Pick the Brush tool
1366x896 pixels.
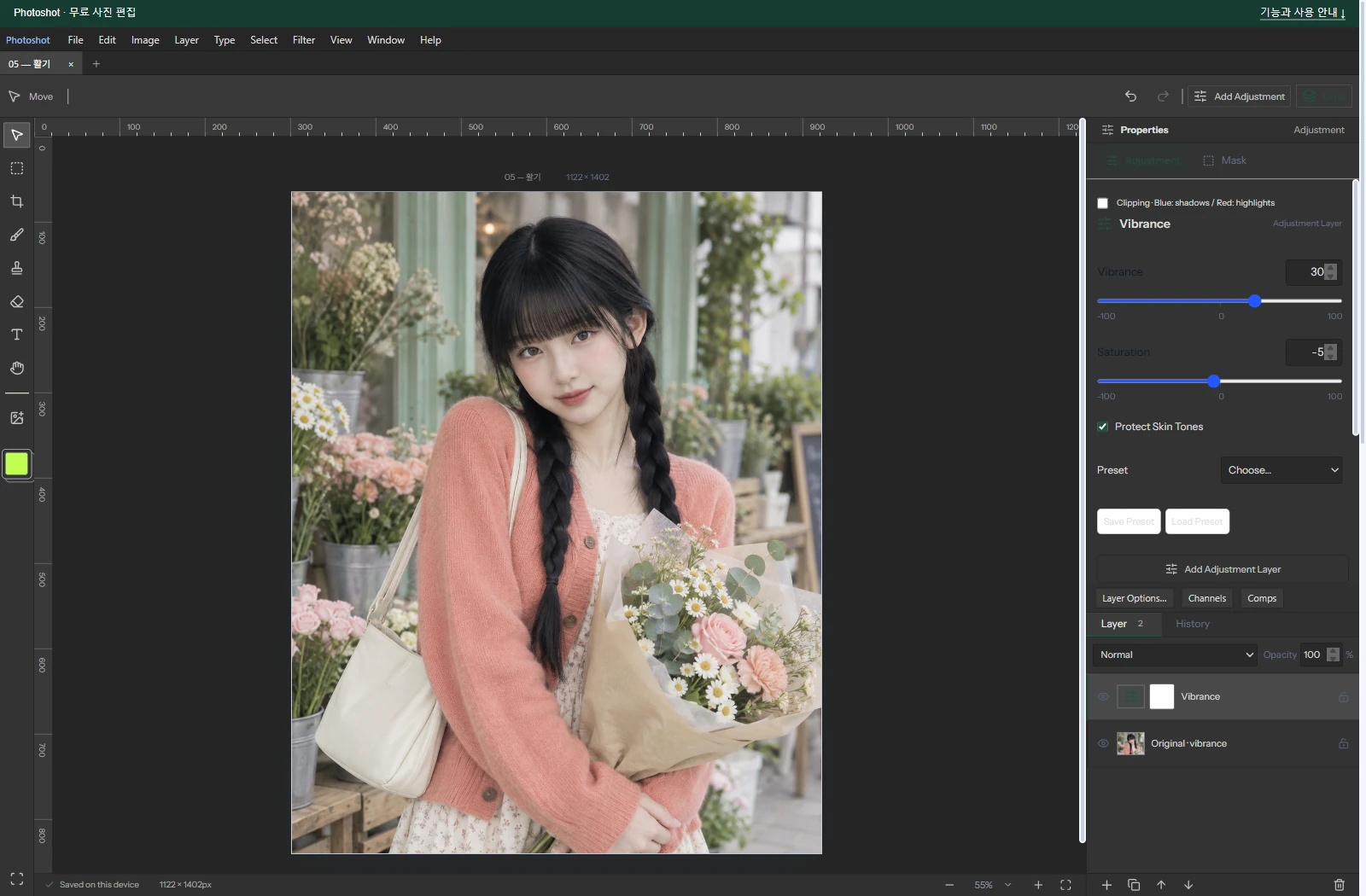coord(17,235)
